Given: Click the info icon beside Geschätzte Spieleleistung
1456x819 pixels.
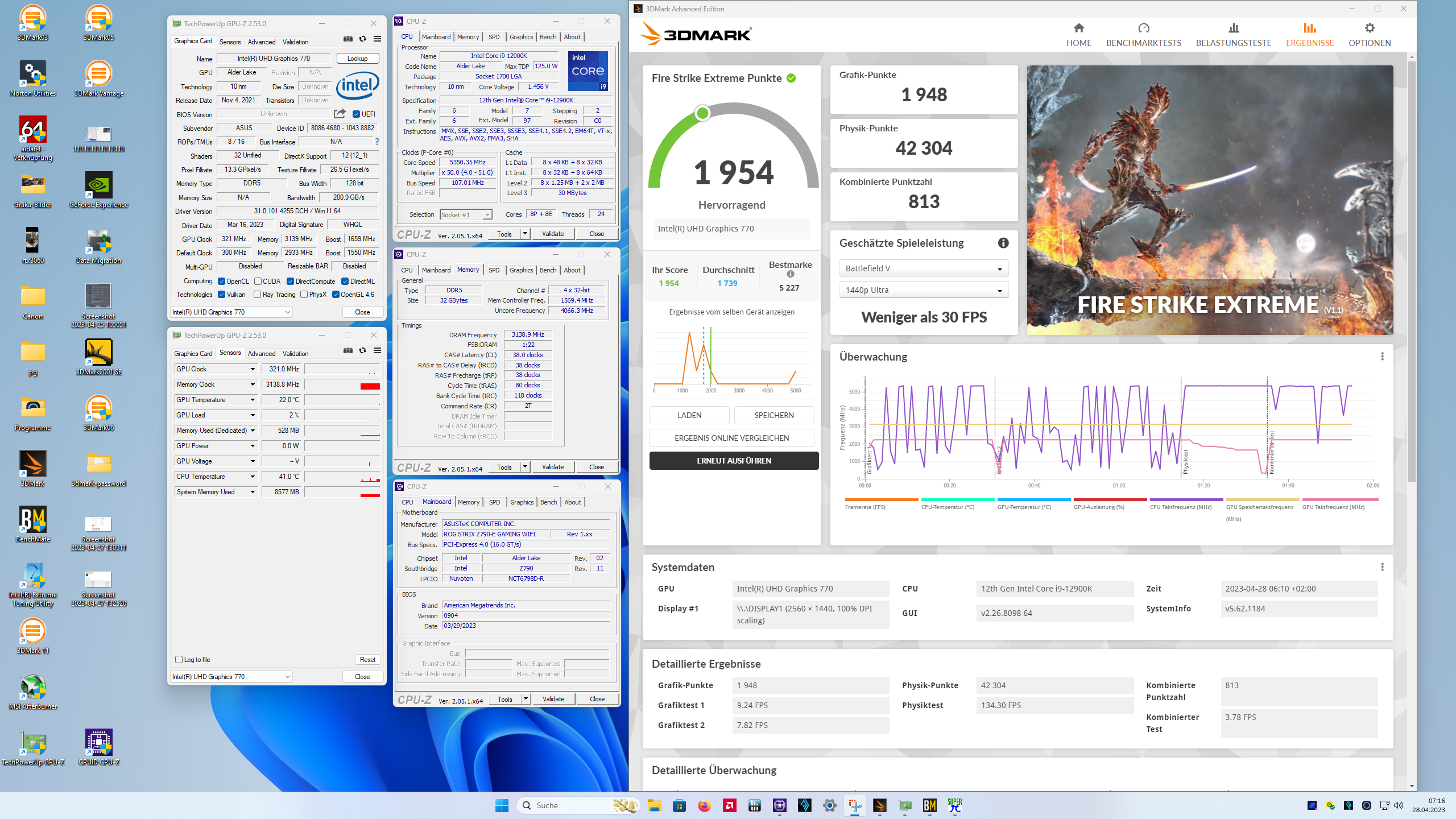Looking at the screenshot, I should [1003, 243].
